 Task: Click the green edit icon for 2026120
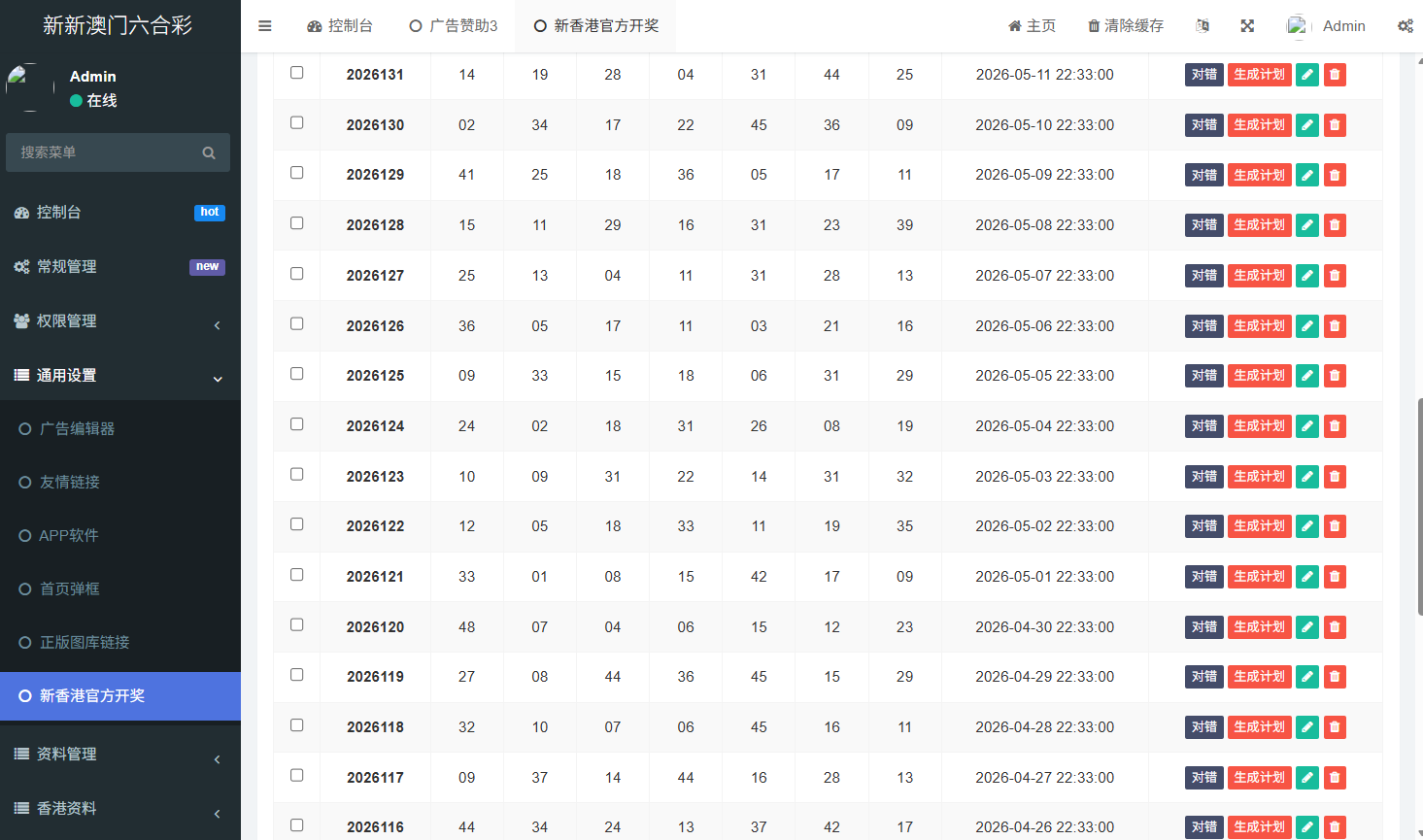pos(1307,627)
